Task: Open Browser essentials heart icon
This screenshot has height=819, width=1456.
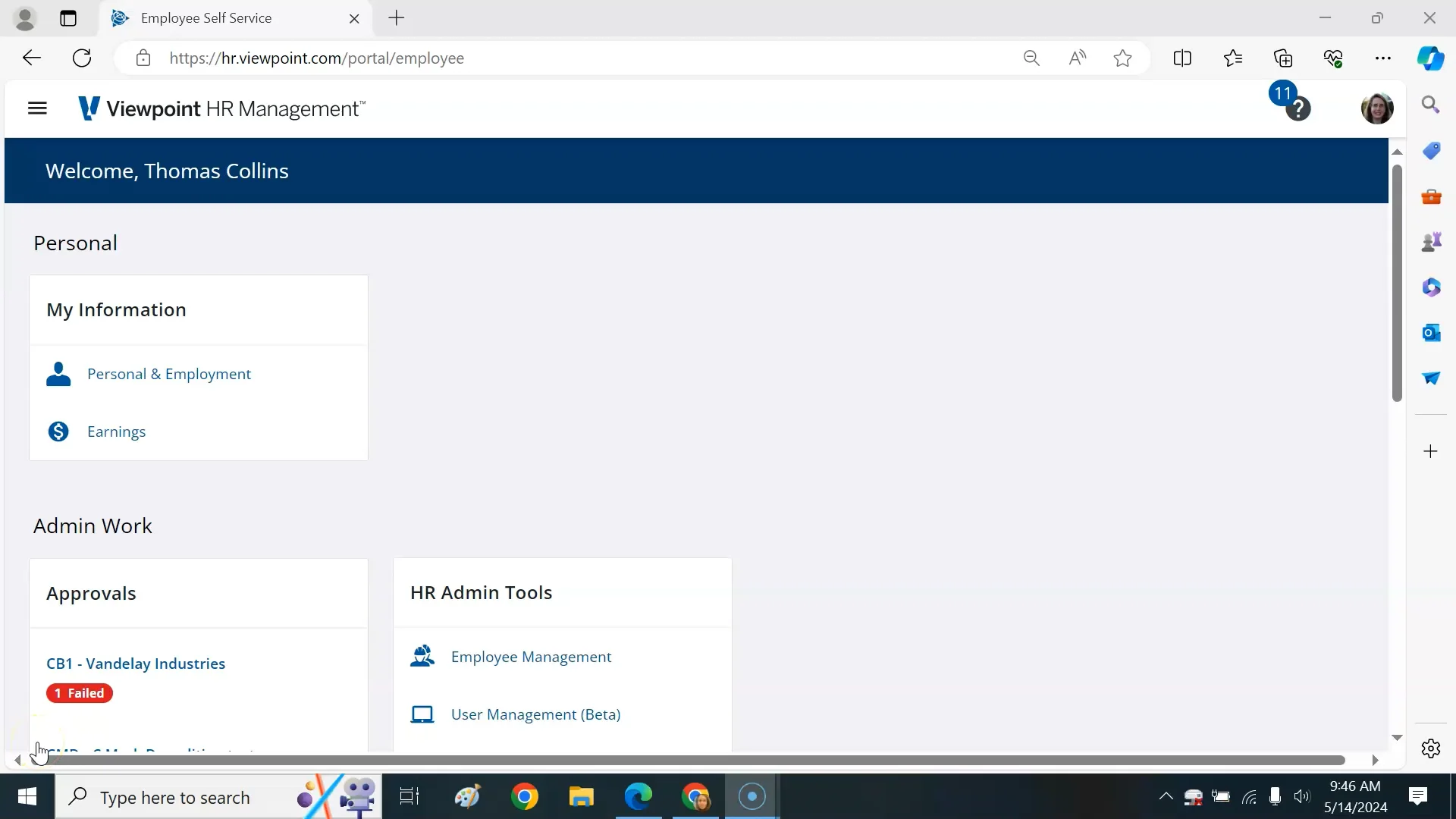Action: pyautogui.click(x=1333, y=58)
